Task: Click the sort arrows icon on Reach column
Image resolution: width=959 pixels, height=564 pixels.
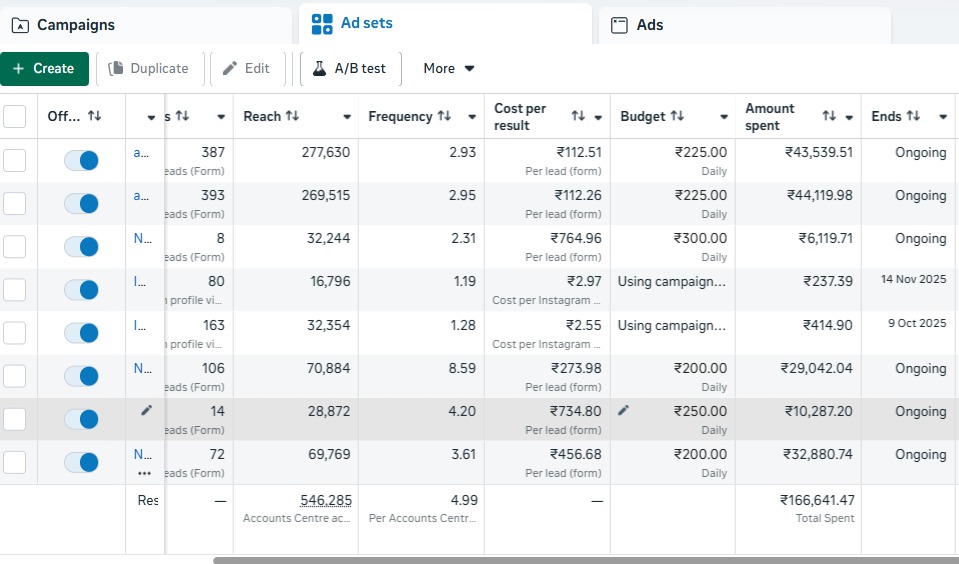Action: pos(292,117)
